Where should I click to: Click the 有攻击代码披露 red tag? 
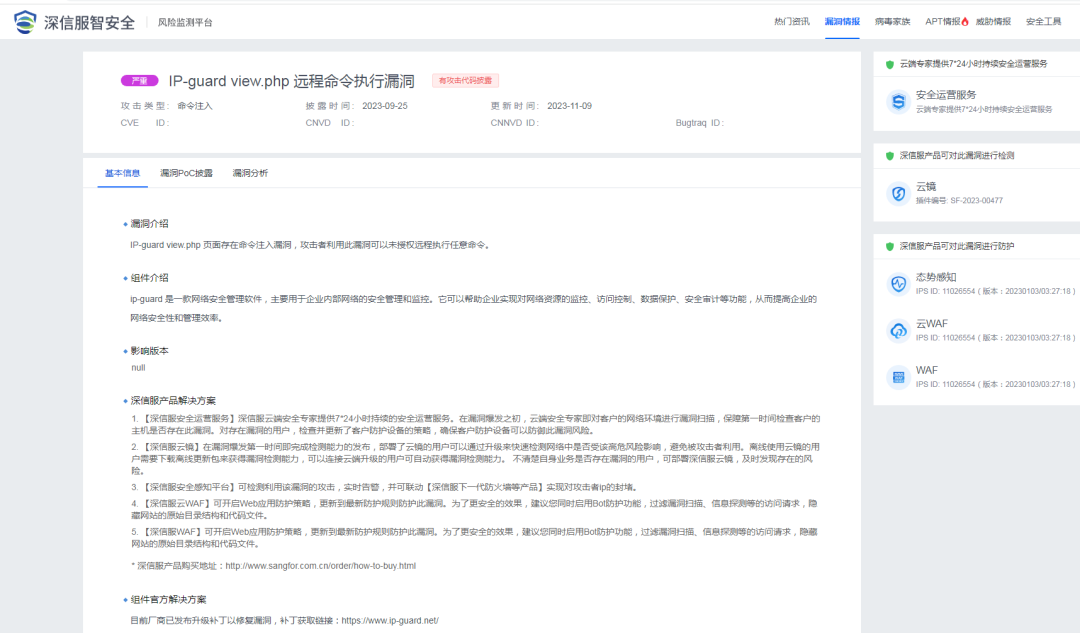(x=465, y=81)
